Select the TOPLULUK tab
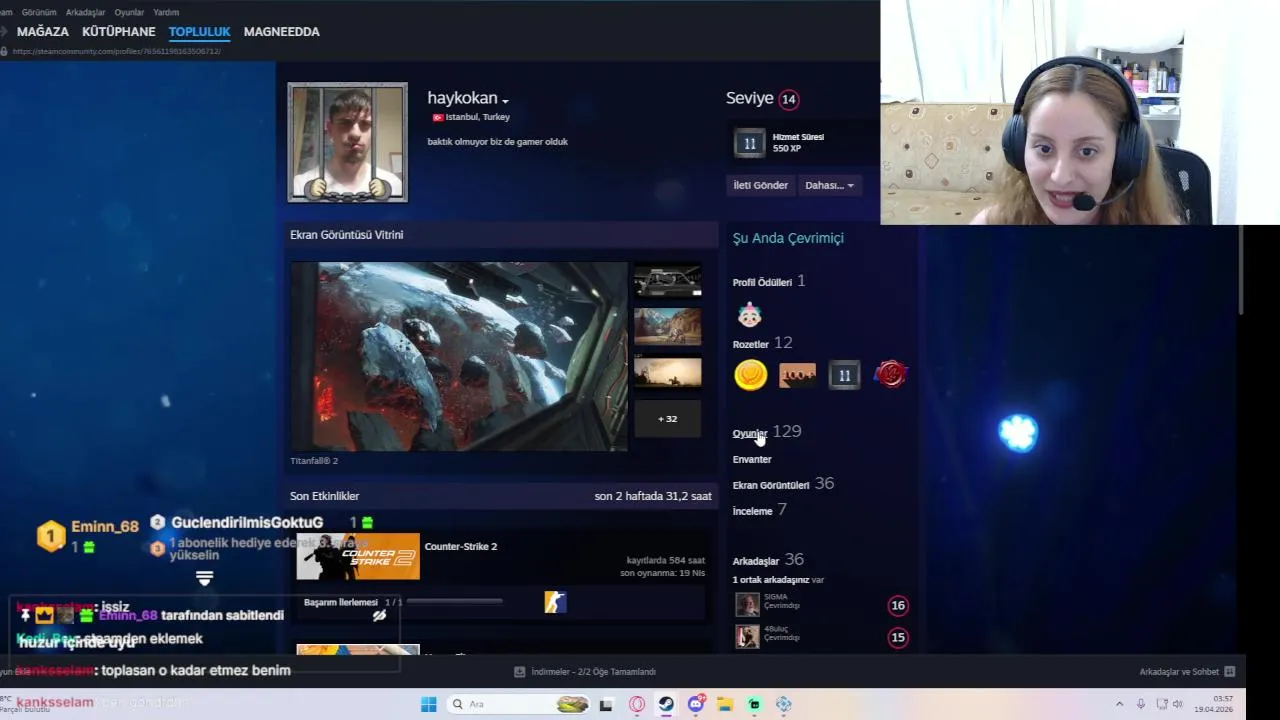The height and width of the screenshot is (720, 1280). pyautogui.click(x=199, y=32)
